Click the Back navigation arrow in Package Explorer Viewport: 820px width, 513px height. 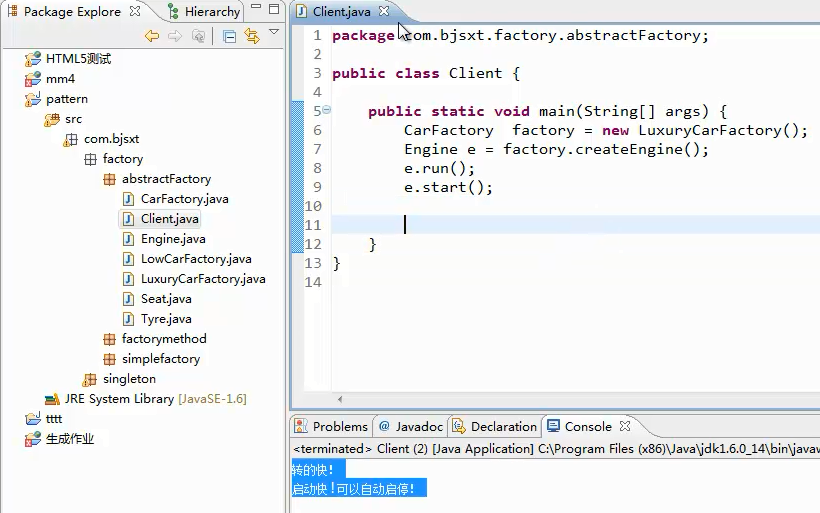(152, 36)
